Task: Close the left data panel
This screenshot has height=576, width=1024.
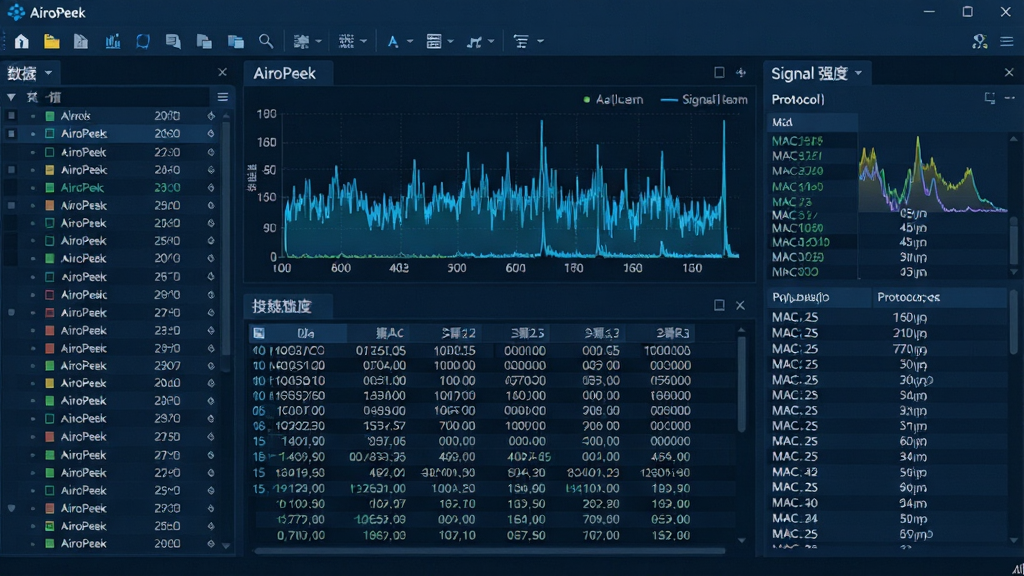Action: (x=223, y=72)
